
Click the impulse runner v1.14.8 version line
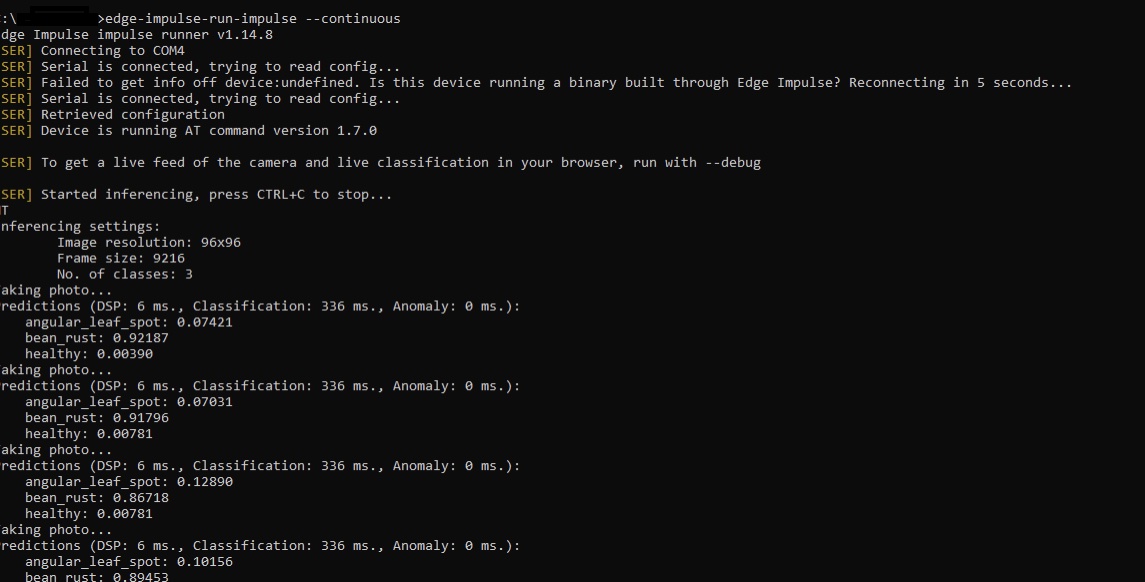click(137, 35)
